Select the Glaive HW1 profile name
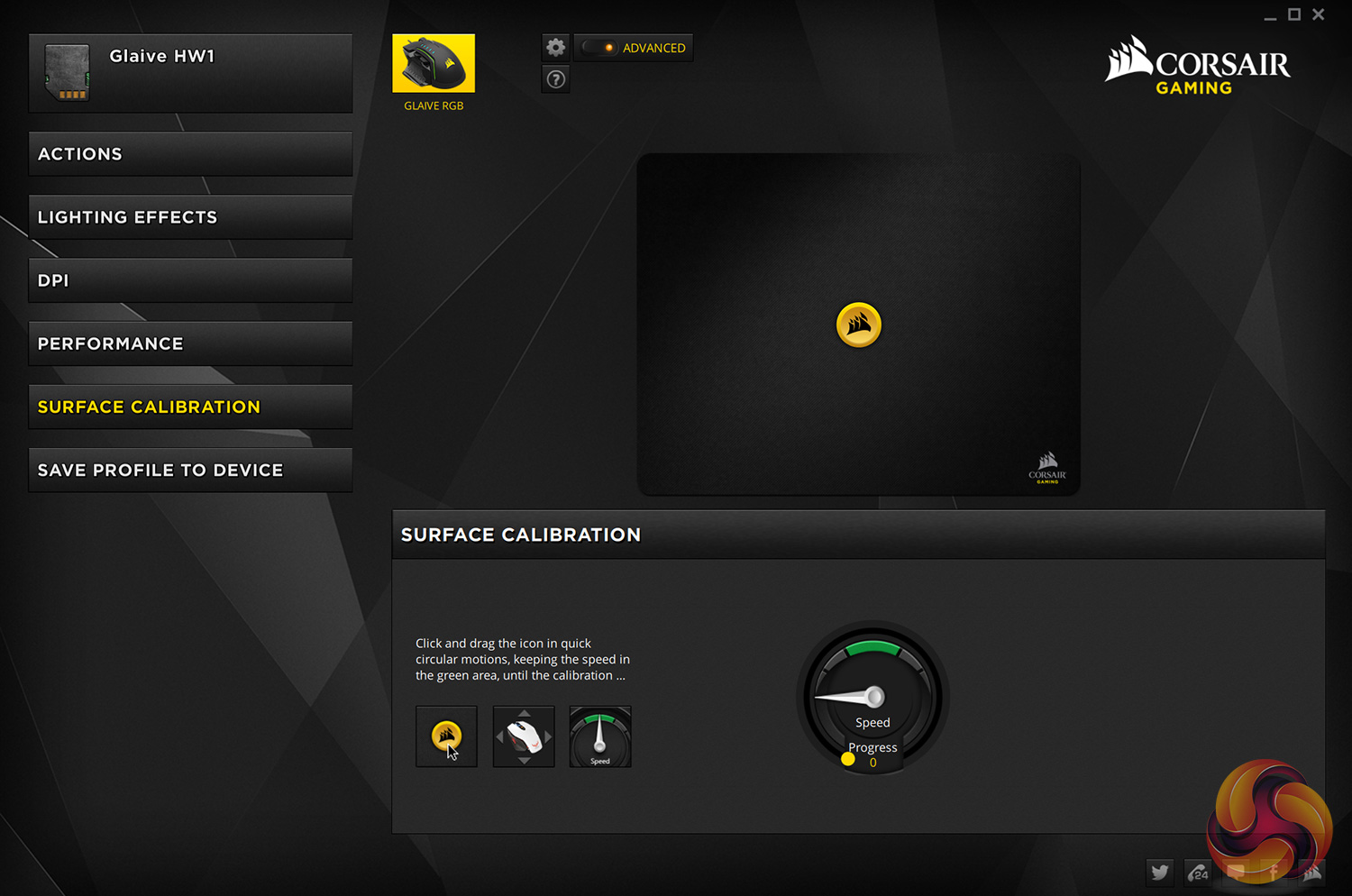The height and width of the screenshot is (896, 1352). pos(162,56)
